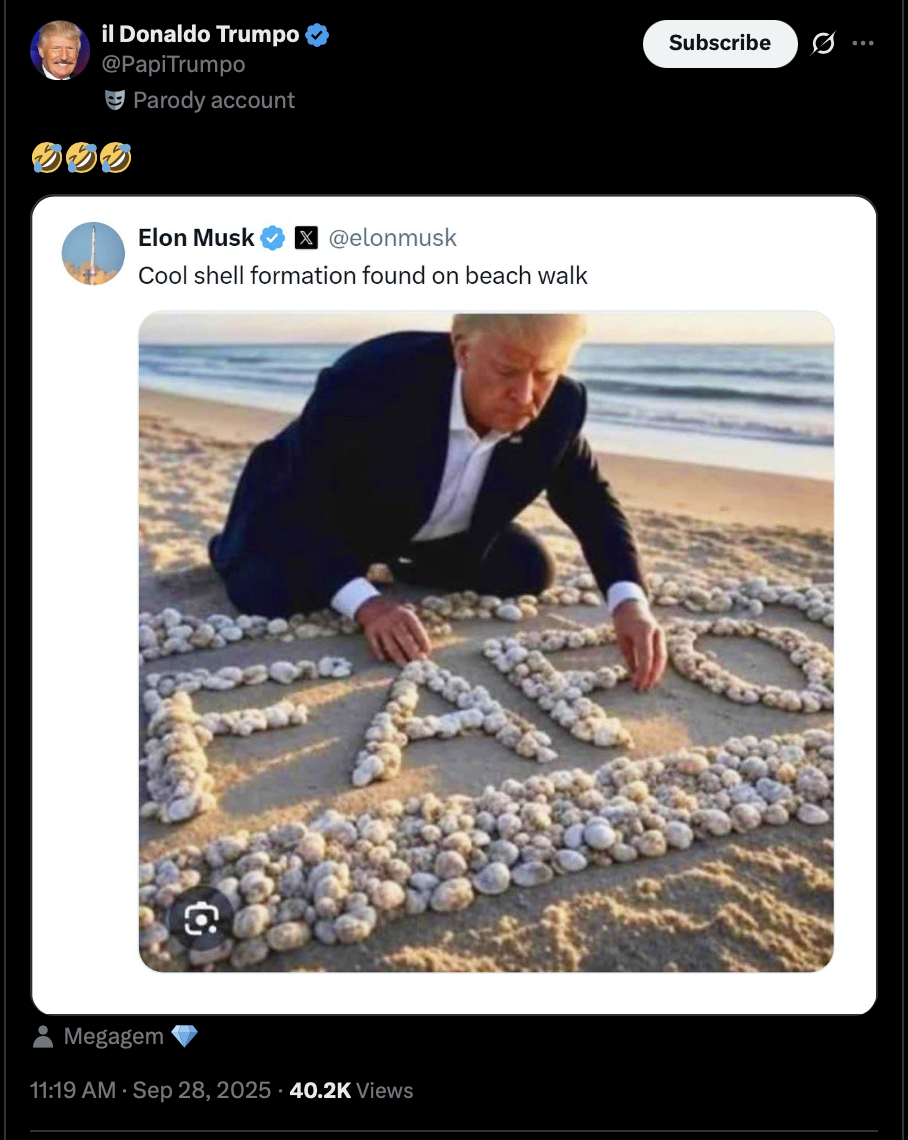Open the Grok slash-circle icon
Screen dimensions: 908x1140
tap(823, 44)
